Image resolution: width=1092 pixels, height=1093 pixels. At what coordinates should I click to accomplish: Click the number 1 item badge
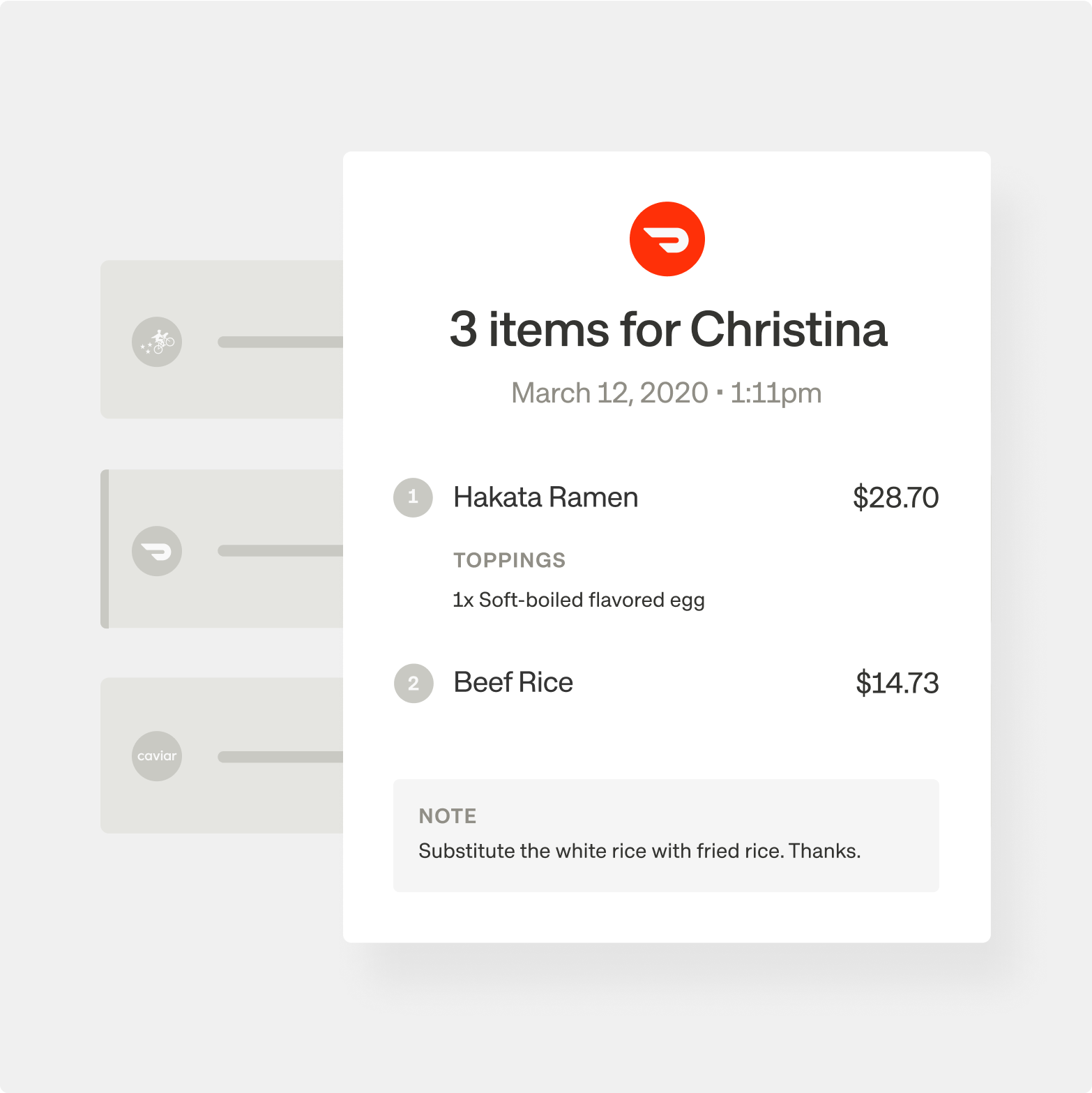coord(413,497)
